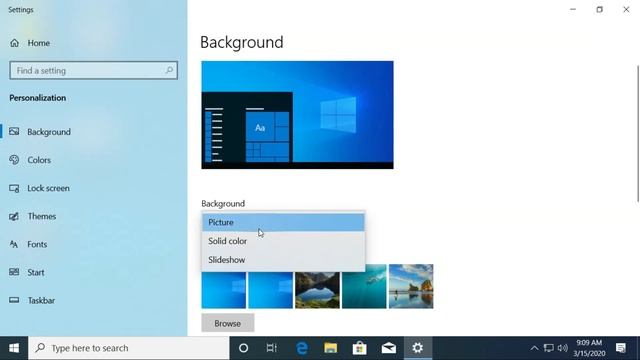Click the search magnifier in Find a setting
This screenshot has height=360, width=640.
pos(169,70)
